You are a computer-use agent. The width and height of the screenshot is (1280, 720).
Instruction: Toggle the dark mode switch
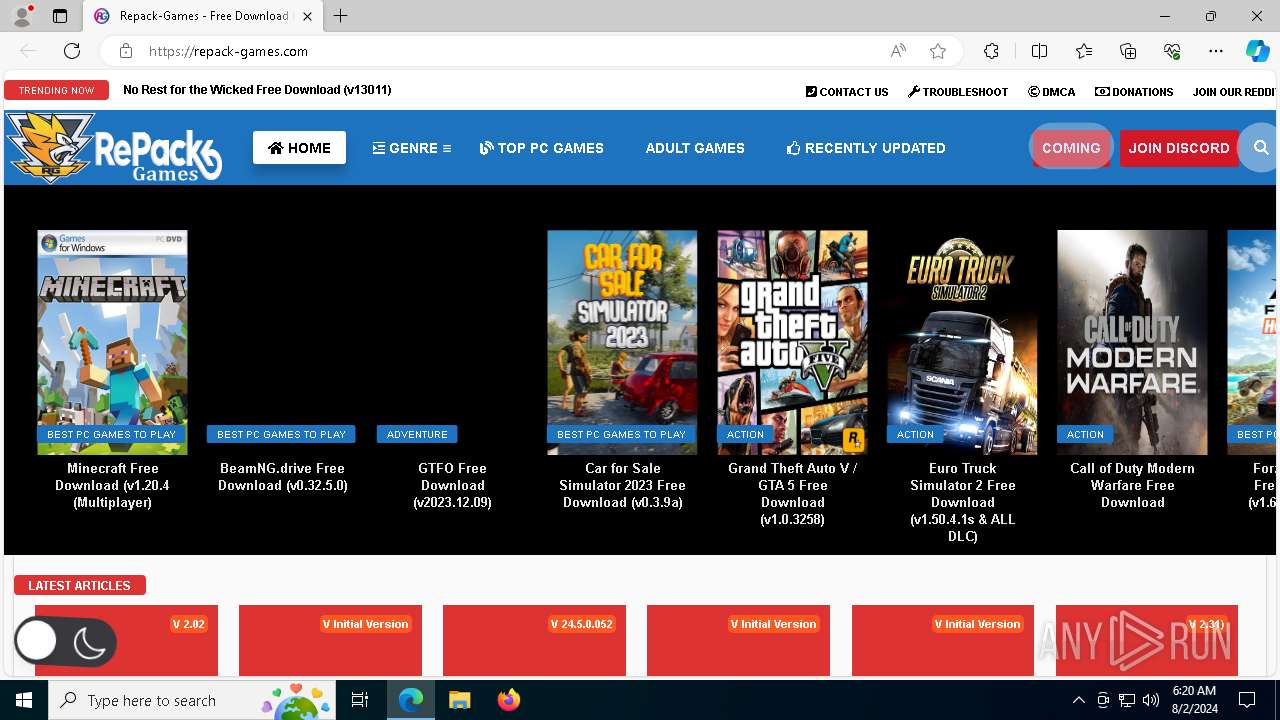(65, 642)
